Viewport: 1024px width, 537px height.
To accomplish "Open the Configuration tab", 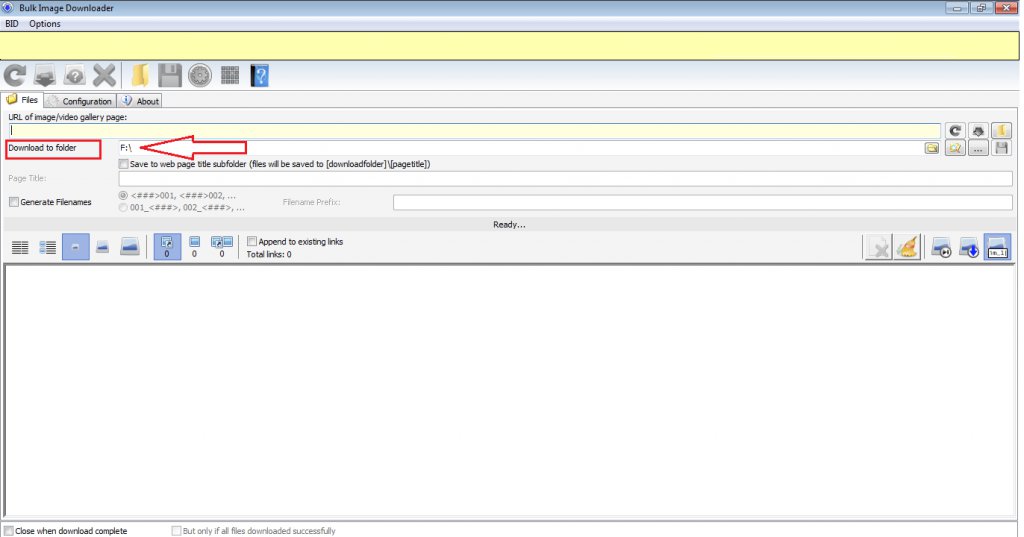I will [80, 101].
